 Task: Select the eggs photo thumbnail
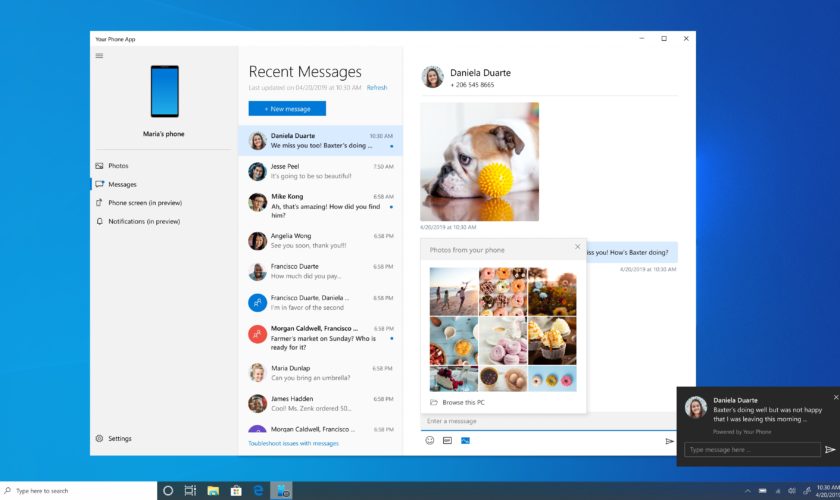[502, 379]
